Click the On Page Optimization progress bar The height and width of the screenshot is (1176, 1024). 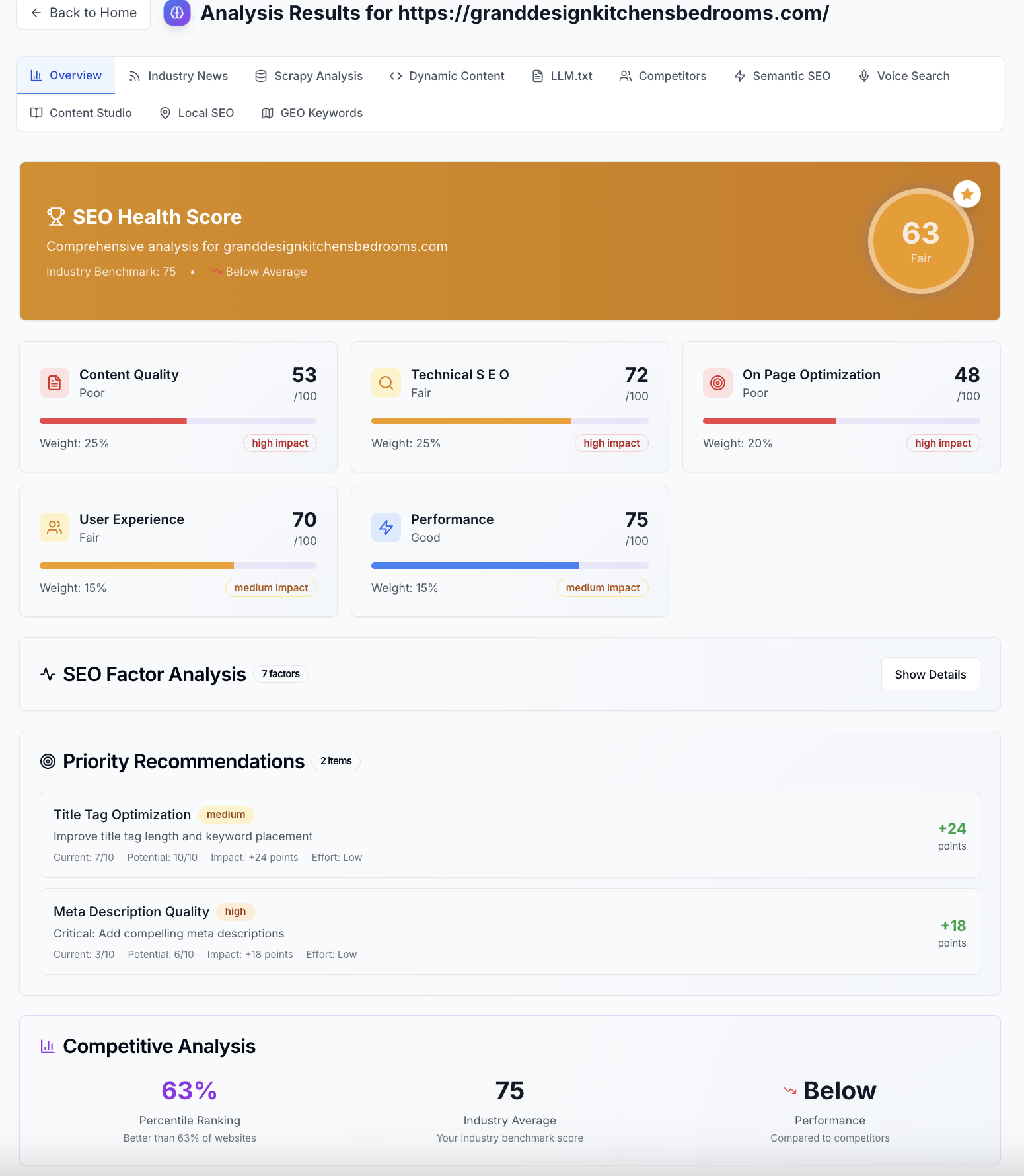pos(841,421)
